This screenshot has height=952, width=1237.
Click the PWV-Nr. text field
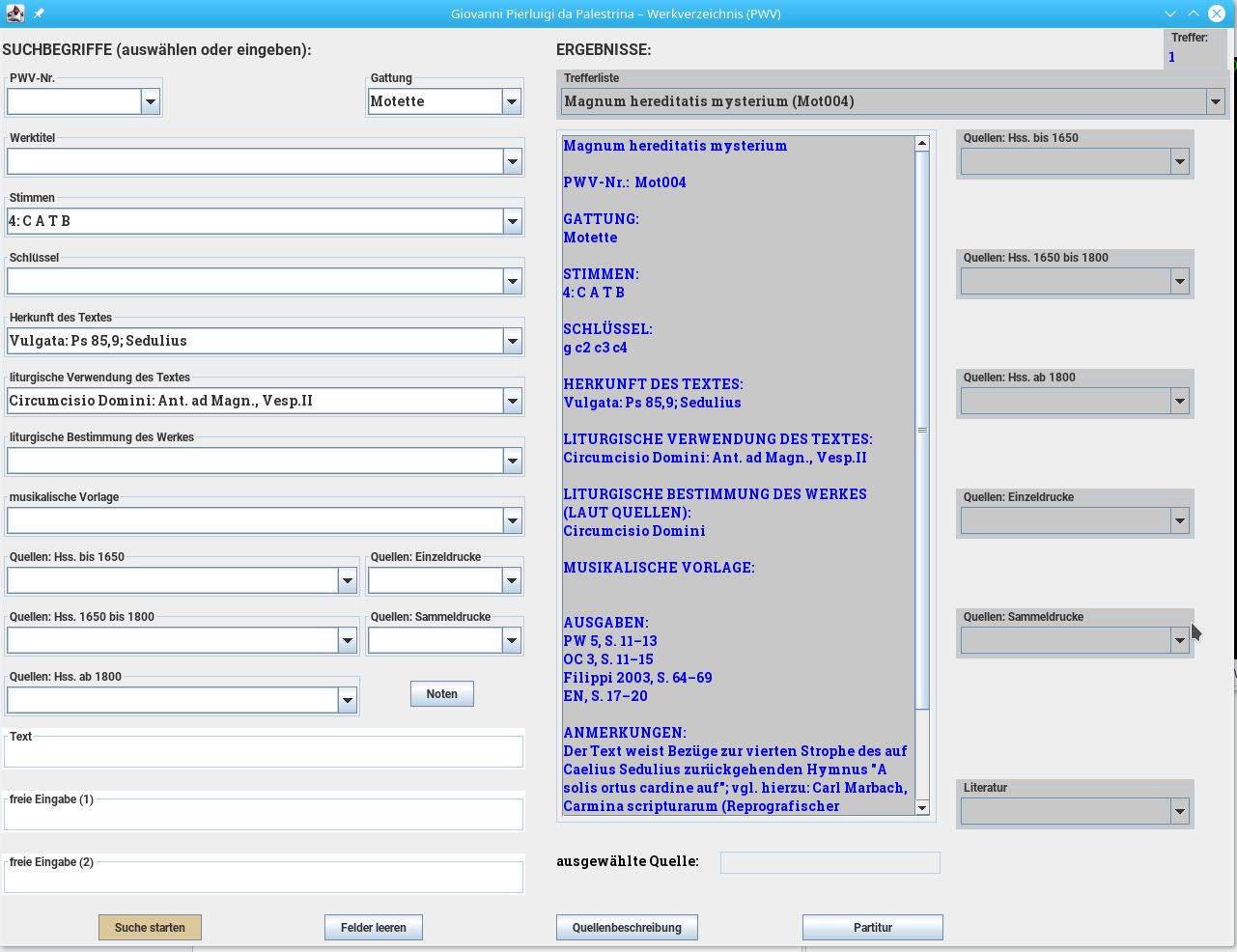tap(74, 101)
